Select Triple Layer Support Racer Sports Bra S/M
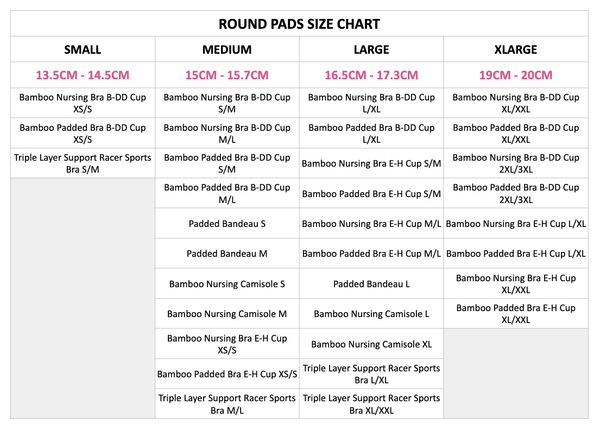 [83, 163]
